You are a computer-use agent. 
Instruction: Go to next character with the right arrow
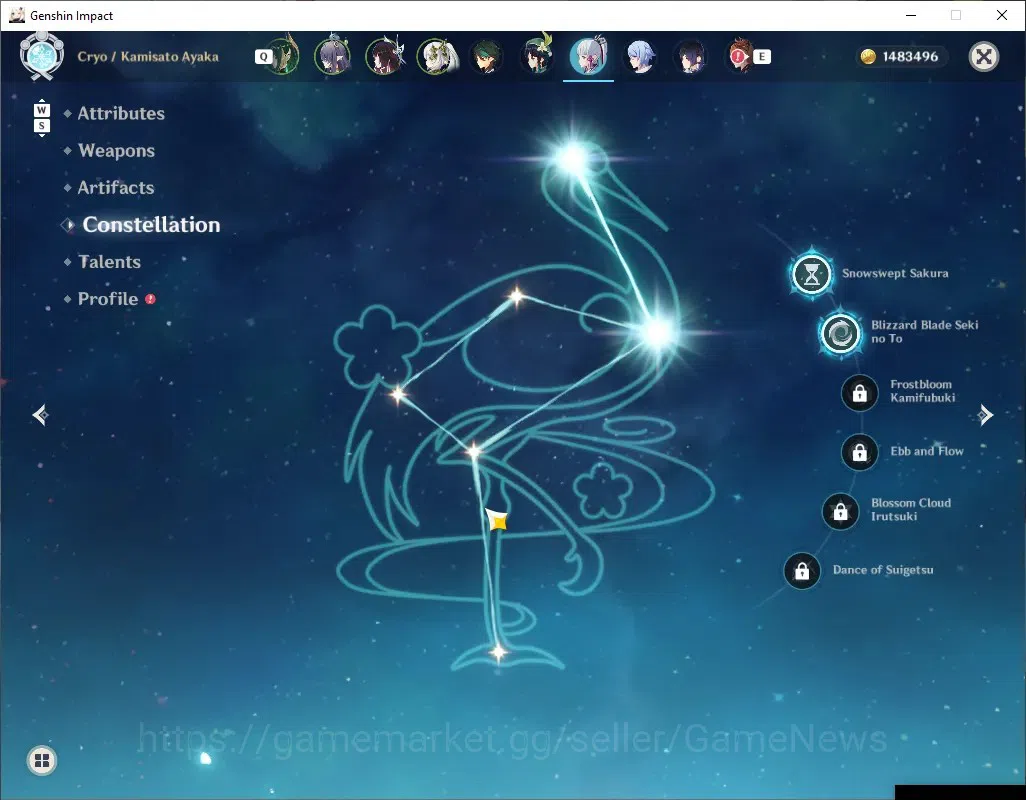pyautogui.click(x=985, y=415)
